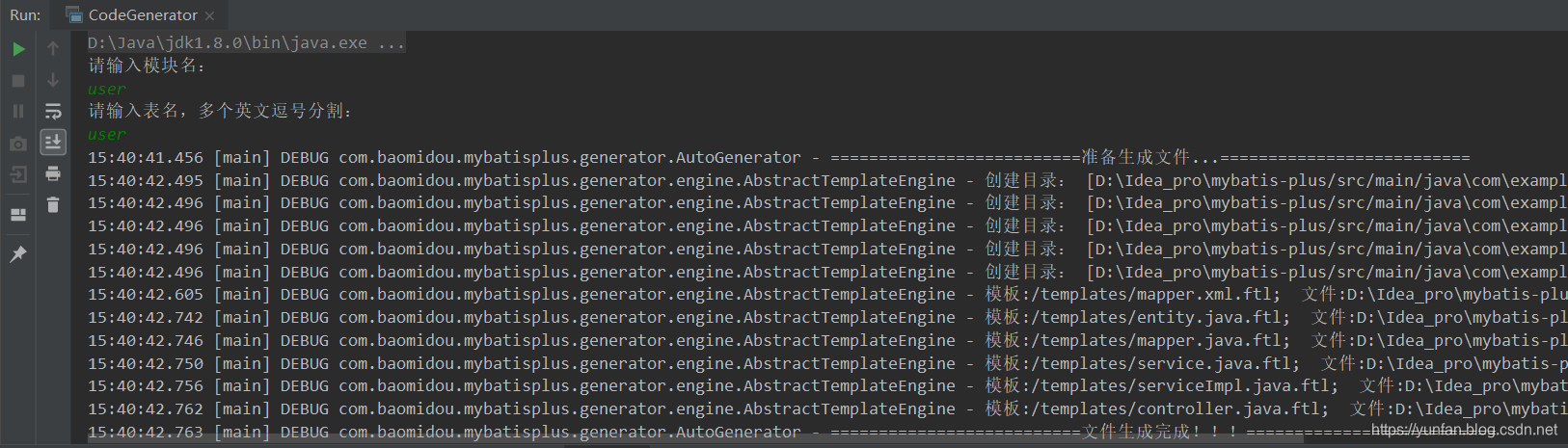Image resolution: width=1568 pixels, height=448 pixels.
Task: Click the java.exe command line to expand
Action: tap(246, 43)
